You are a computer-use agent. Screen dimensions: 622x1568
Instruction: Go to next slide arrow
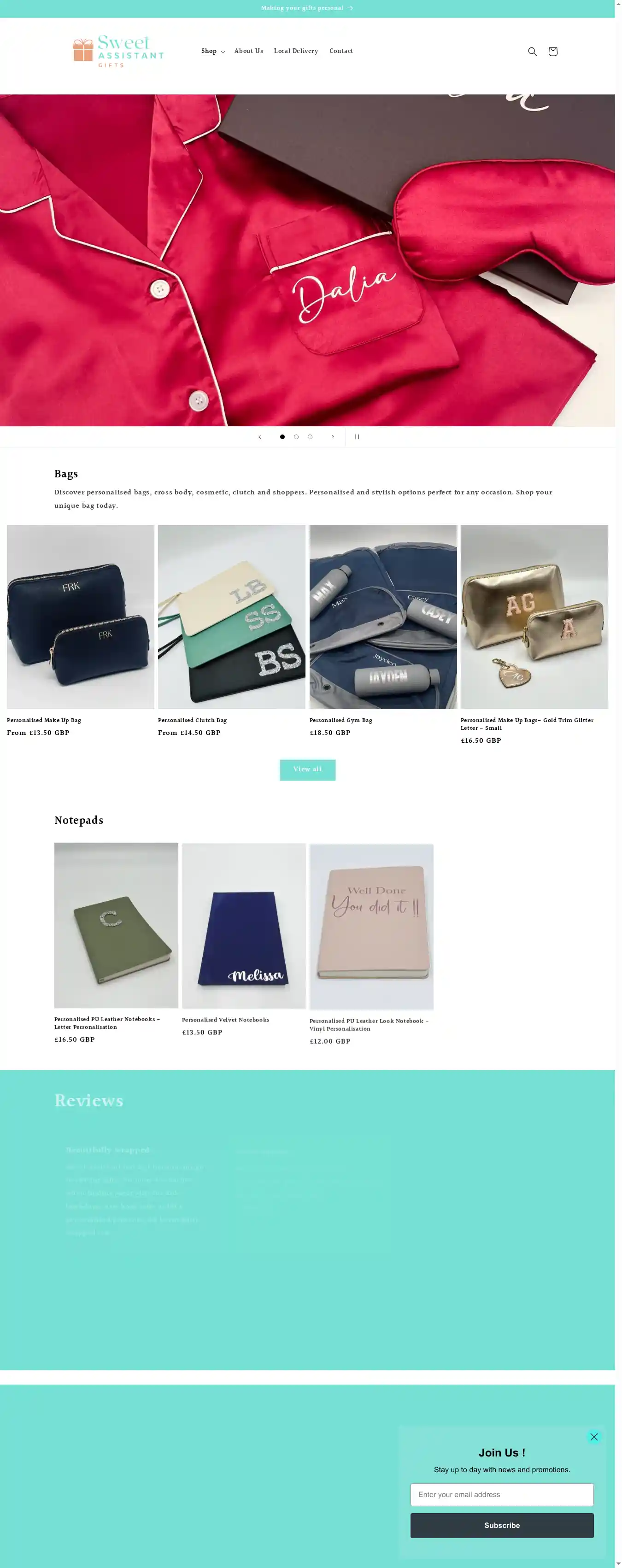(x=332, y=437)
